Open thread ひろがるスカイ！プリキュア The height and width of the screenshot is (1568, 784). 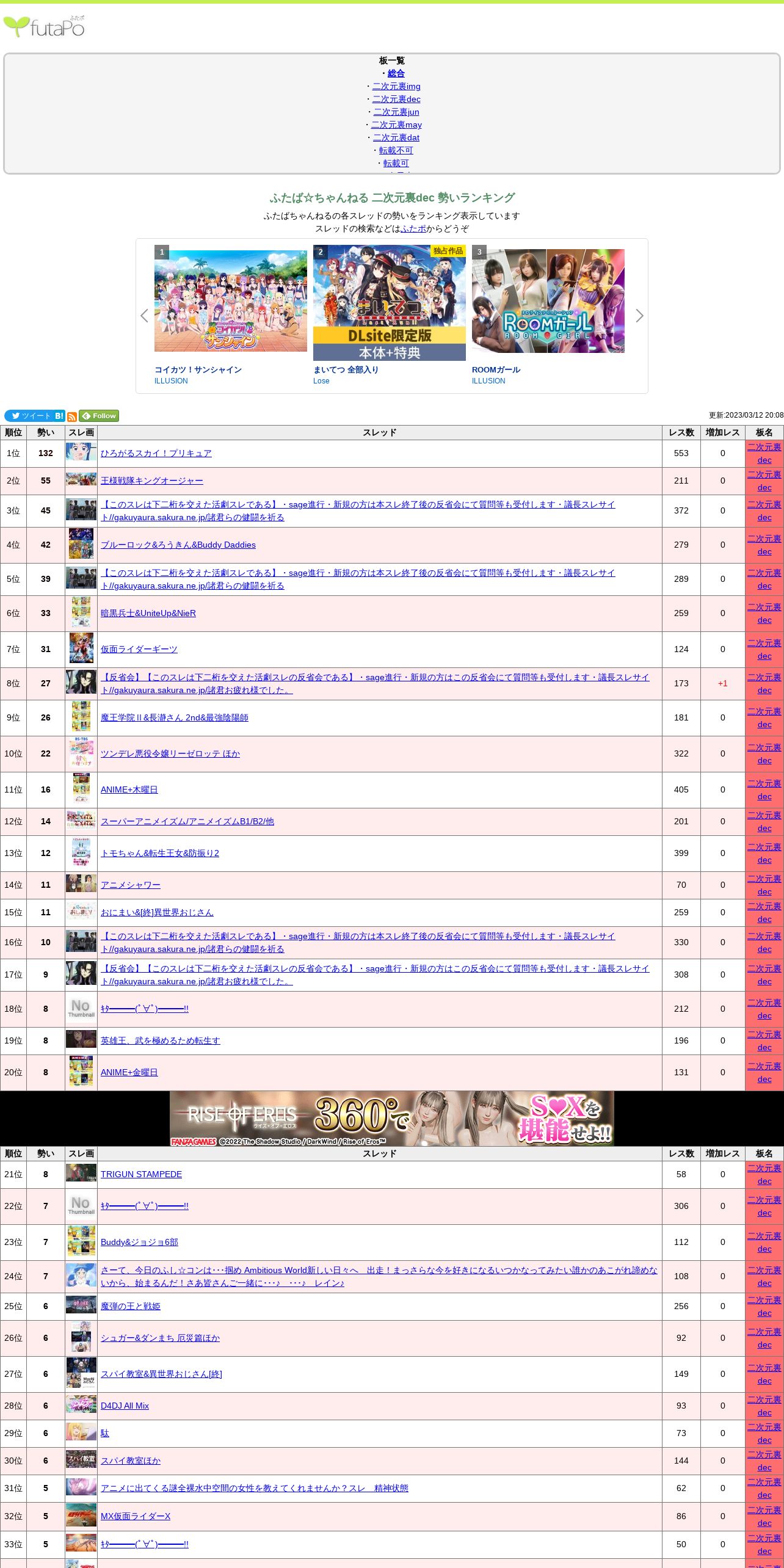point(156,453)
